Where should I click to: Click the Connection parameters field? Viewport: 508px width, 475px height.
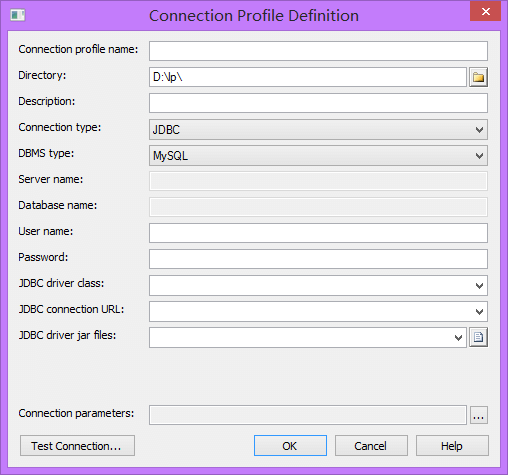pos(308,415)
